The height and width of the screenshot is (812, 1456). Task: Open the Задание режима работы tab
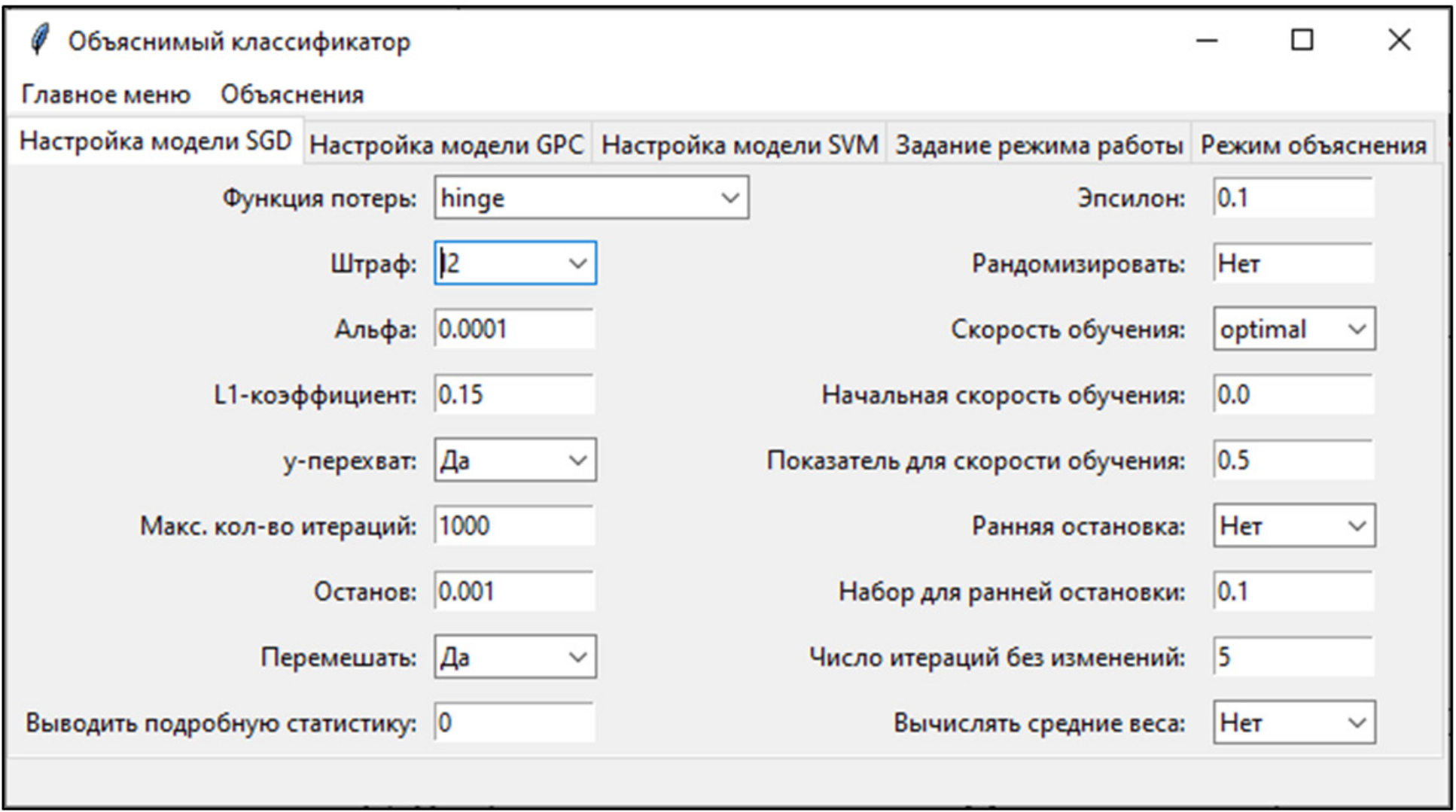click(1038, 144)
